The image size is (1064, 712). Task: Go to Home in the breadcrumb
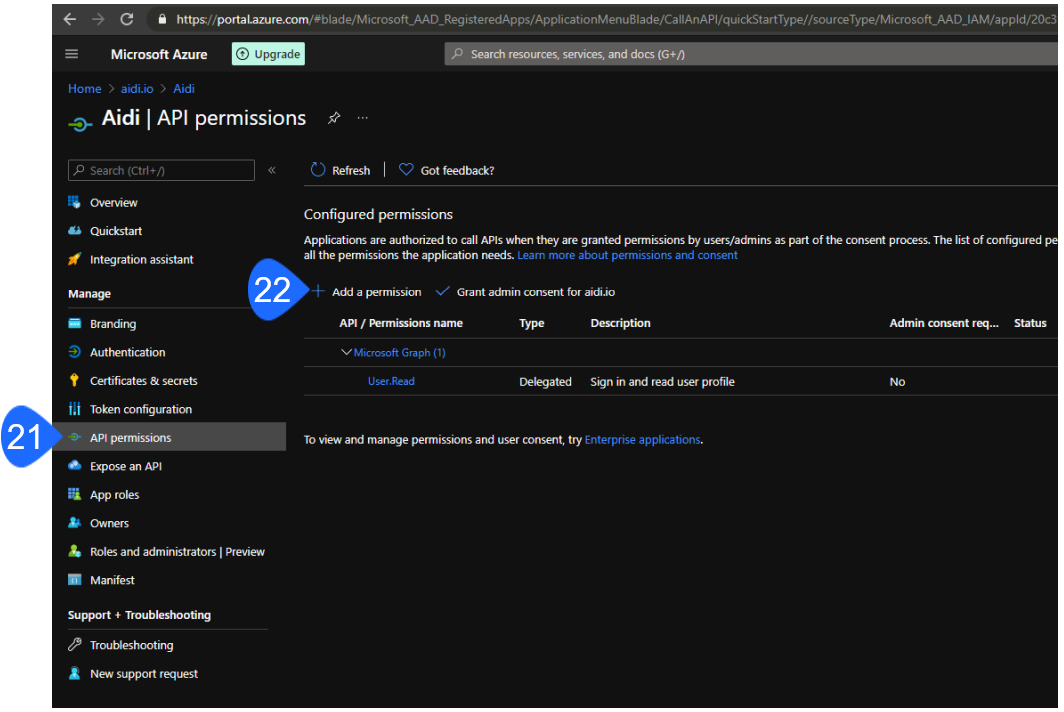click(x=84, y=88)
